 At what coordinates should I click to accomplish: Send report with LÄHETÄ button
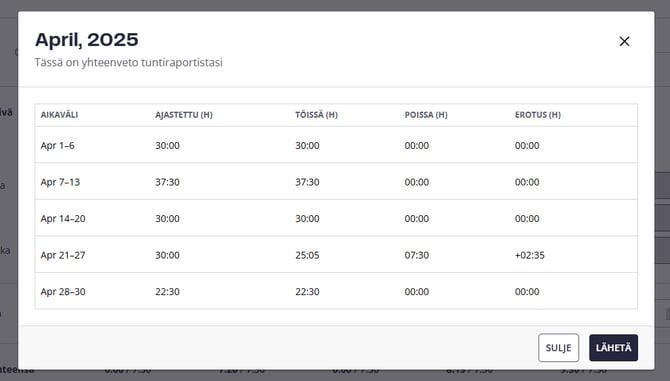tap(613, 348)
